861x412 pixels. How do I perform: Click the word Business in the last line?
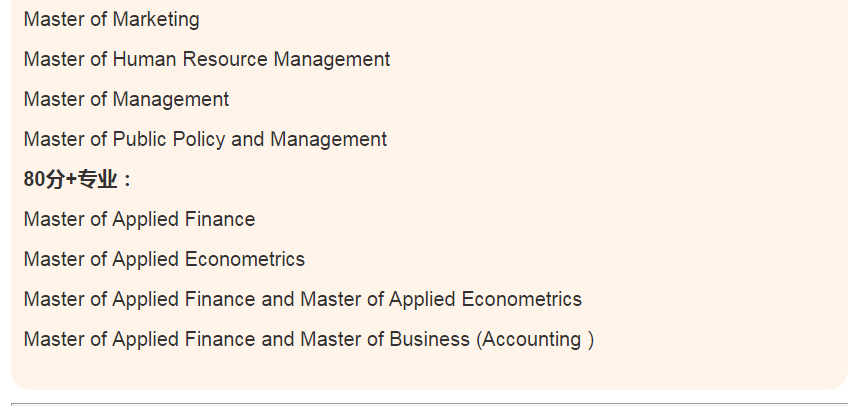click(x=429, y=339)
